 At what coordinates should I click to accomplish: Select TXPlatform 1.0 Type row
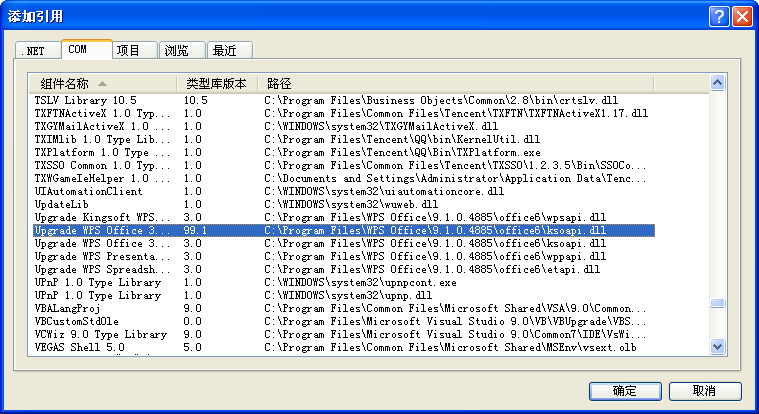(x=344, y=153)
